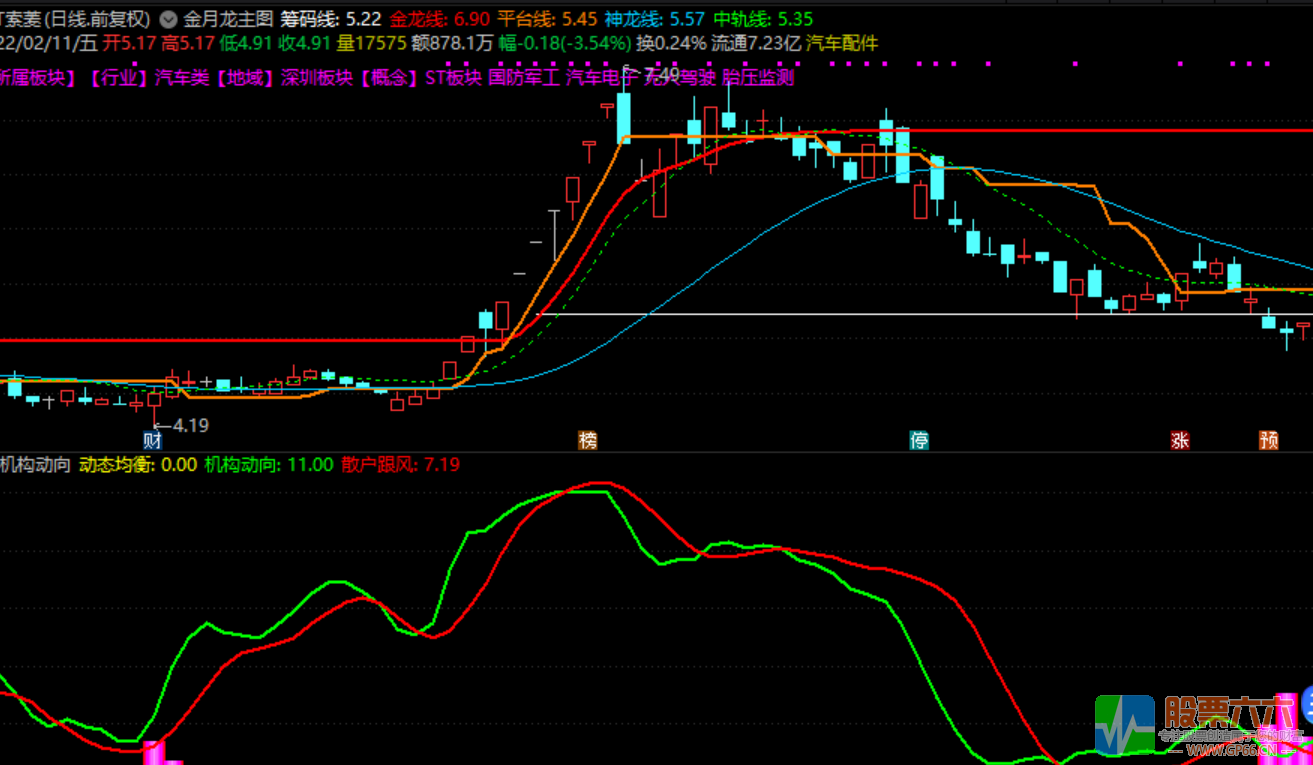Click the 预 forecast marker icon
Viewport: 1313px width, 765px height.
[1269, 440]
